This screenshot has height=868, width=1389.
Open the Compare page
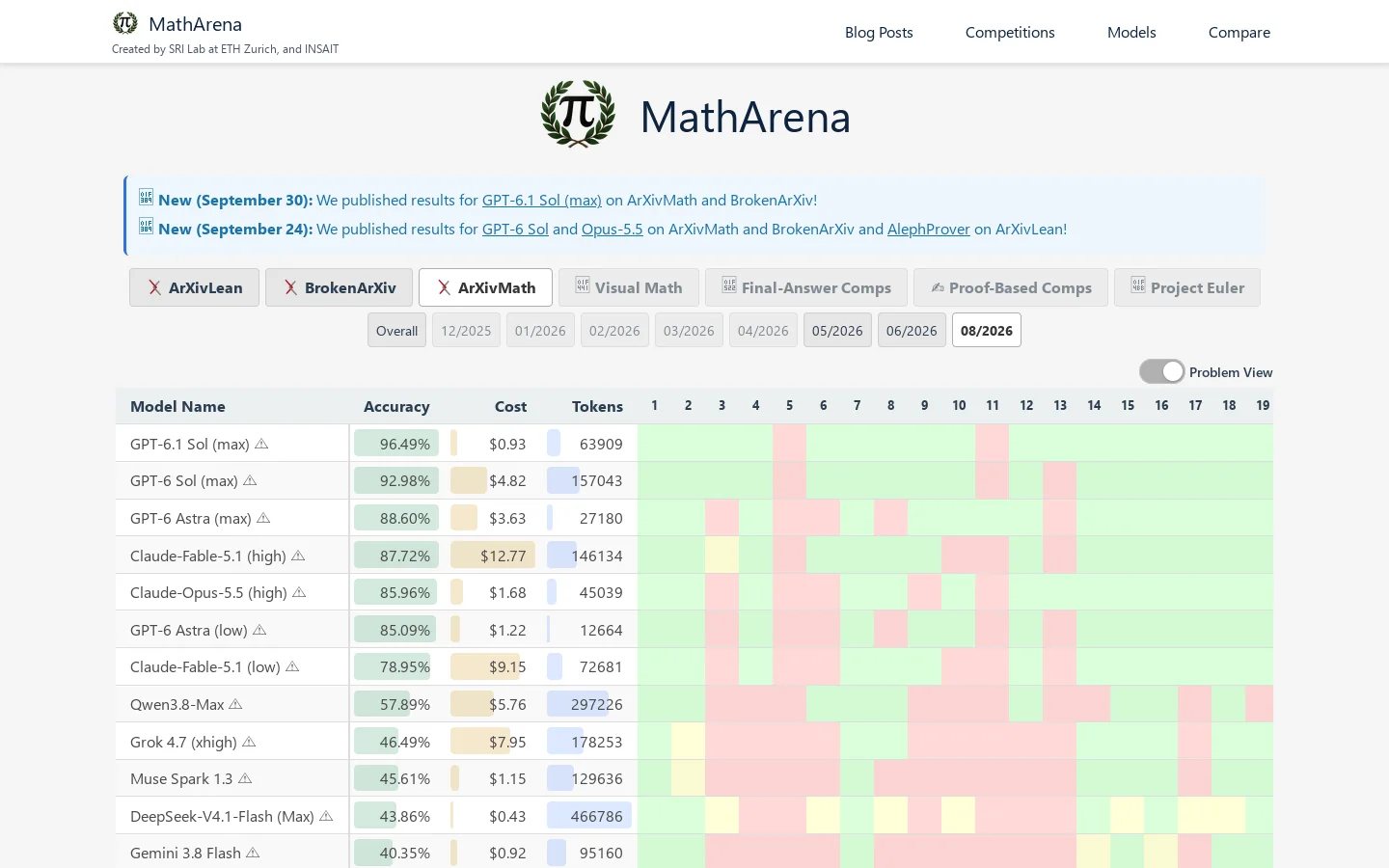(x=1239, y=32)
